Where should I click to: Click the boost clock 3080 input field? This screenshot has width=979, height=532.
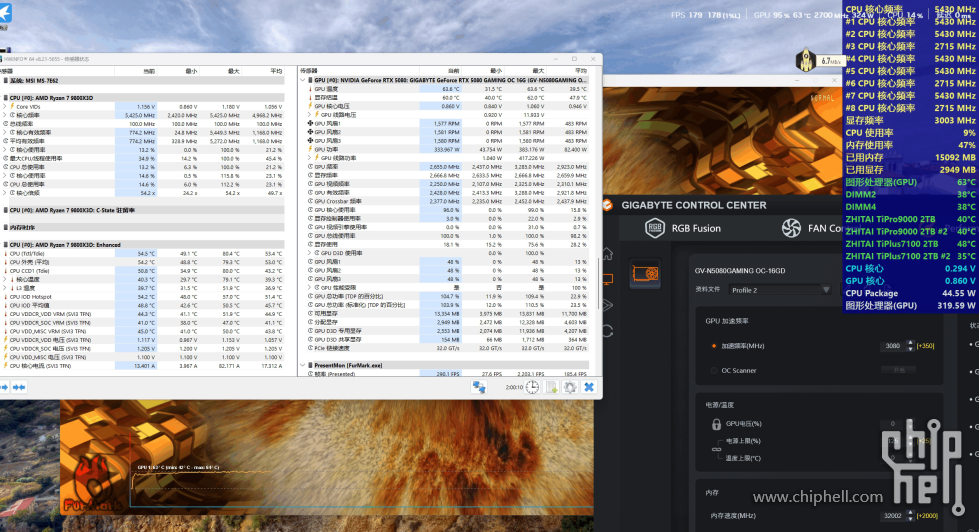coord(893,346)
